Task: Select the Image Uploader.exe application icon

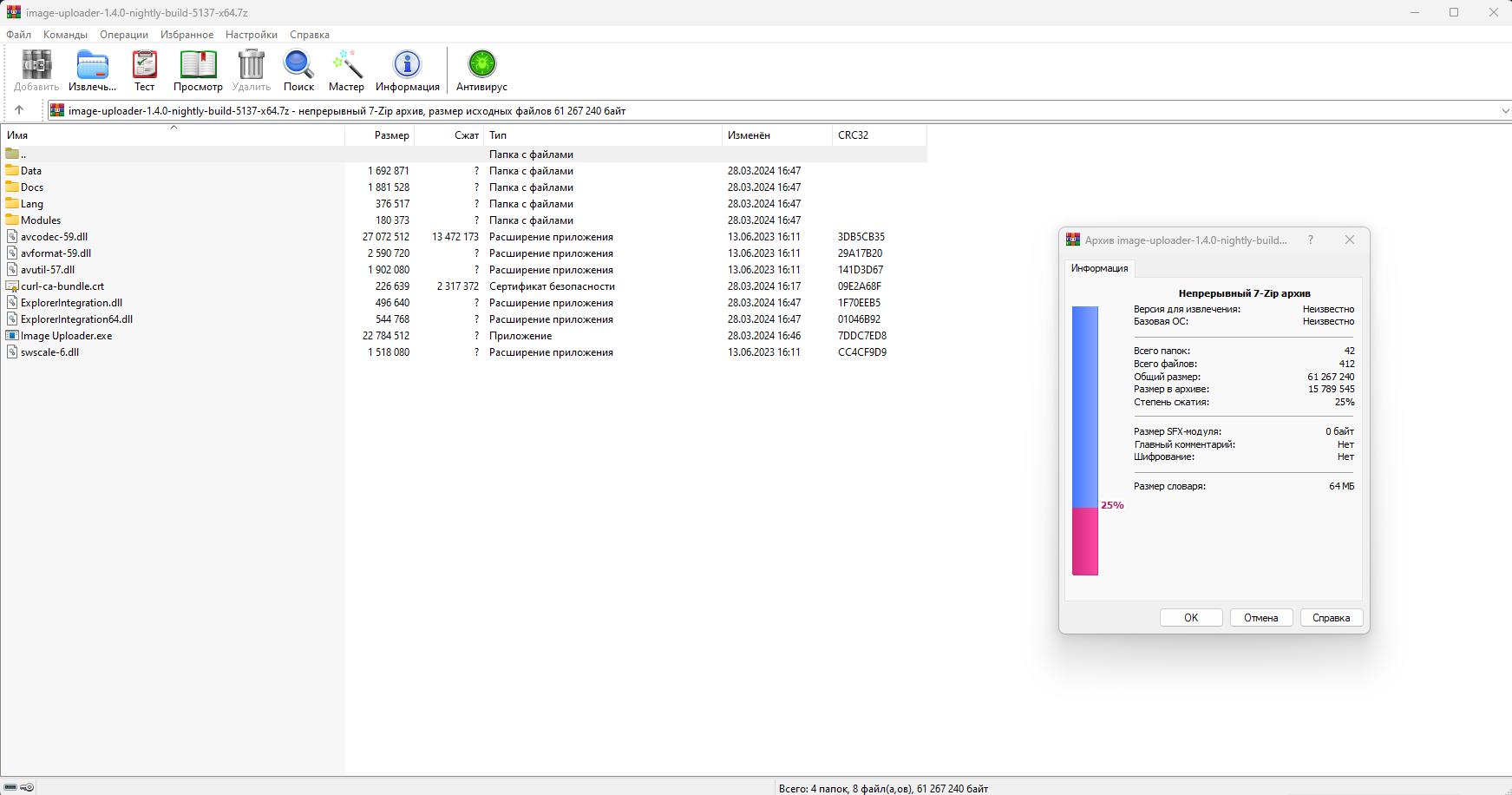Action: [x=12, y=336]
